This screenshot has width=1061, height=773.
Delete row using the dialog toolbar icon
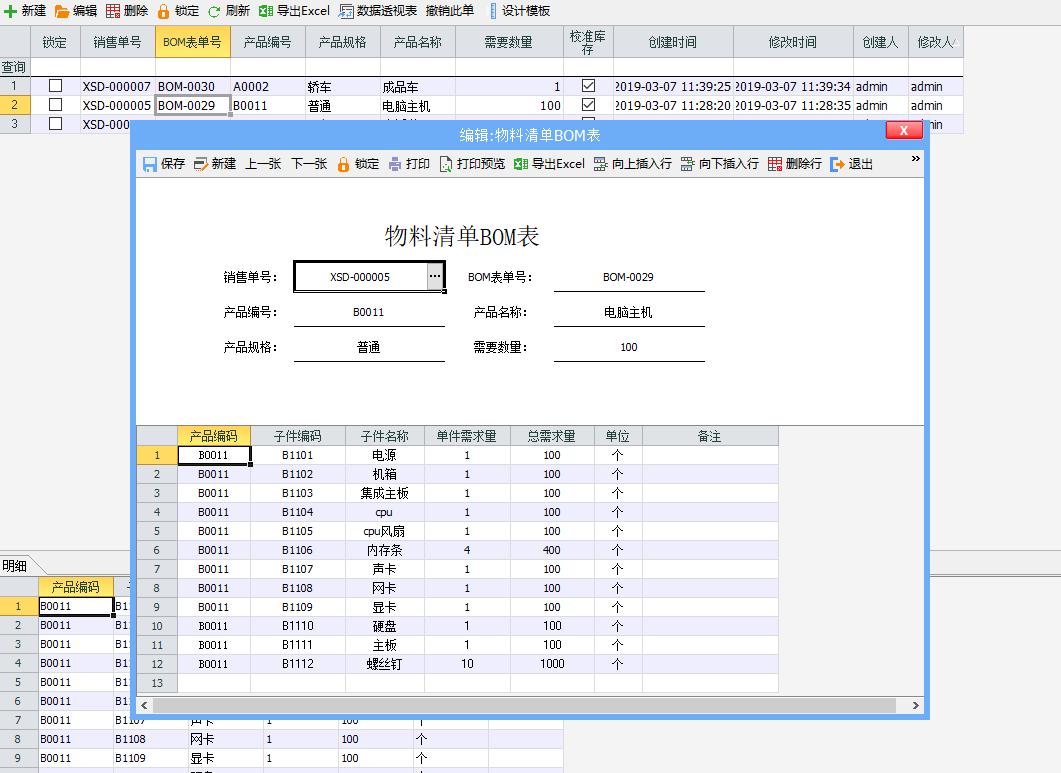click(775, 164)
